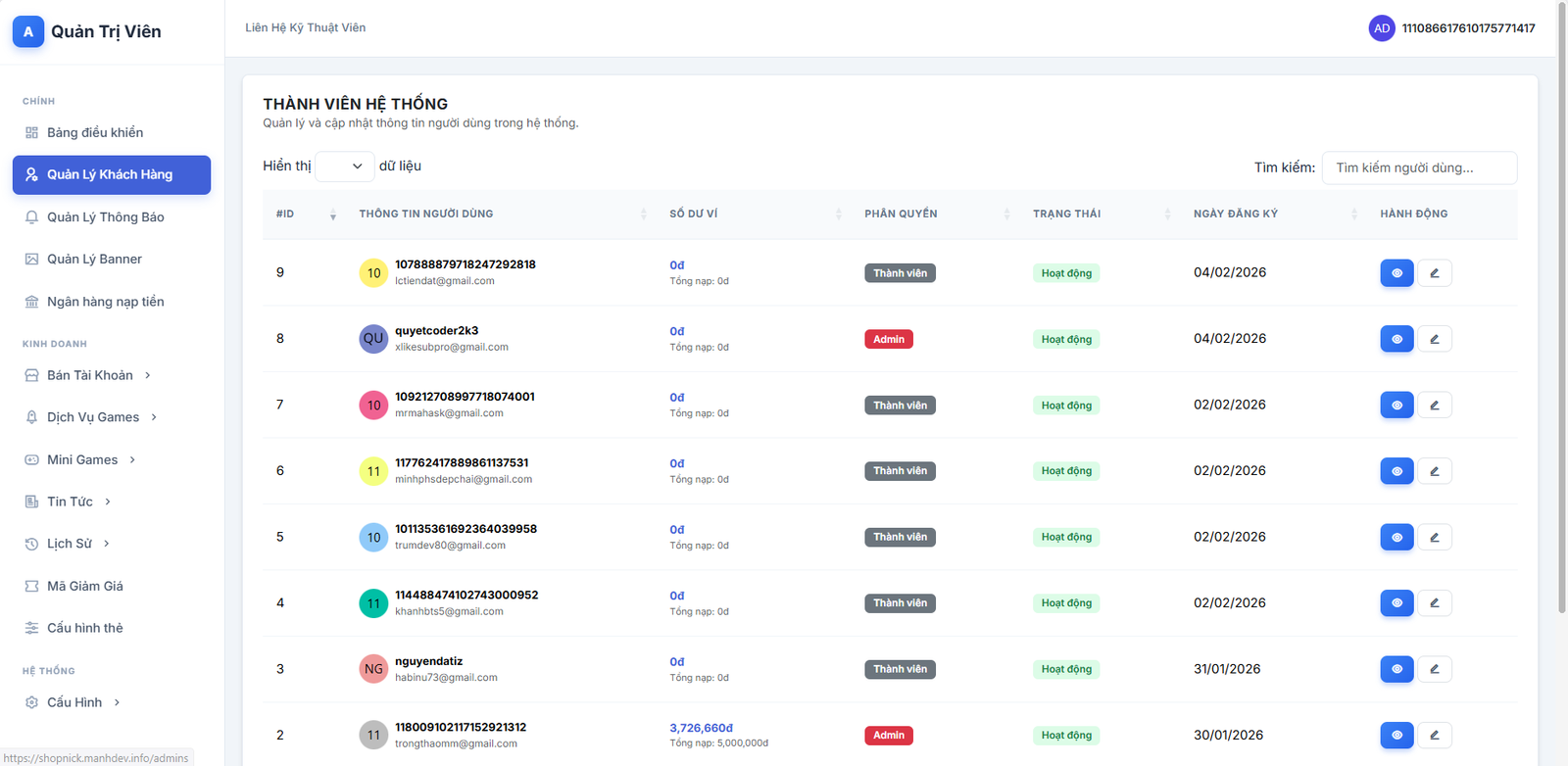Expand Dịch Vụ Games menu
The width and height of the screenshot is (1568, 766).
93,417
